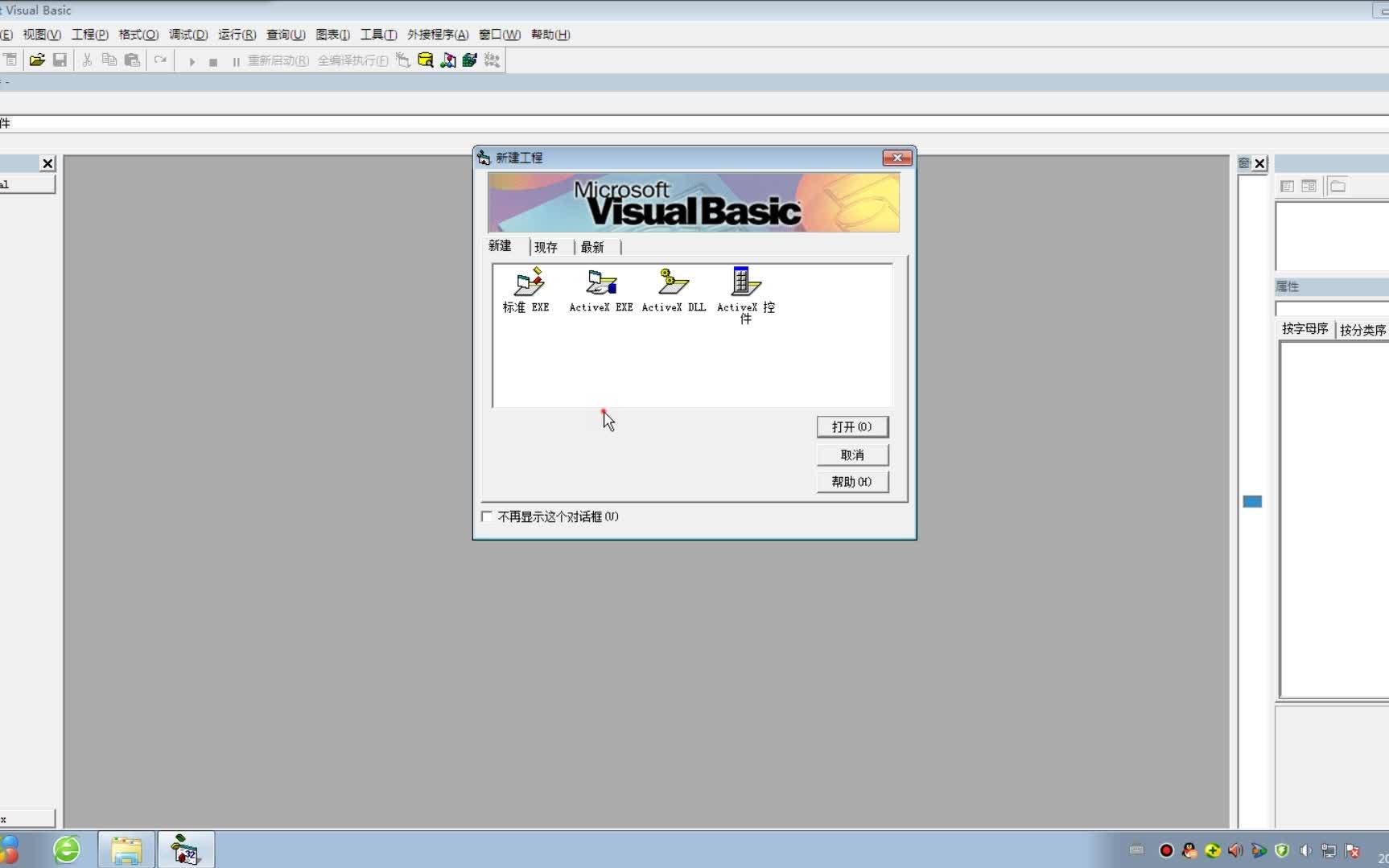Open the 视图(V) menu
Image resolution: width=1389 pixels, height=868 pixels.
click(42, 35)
